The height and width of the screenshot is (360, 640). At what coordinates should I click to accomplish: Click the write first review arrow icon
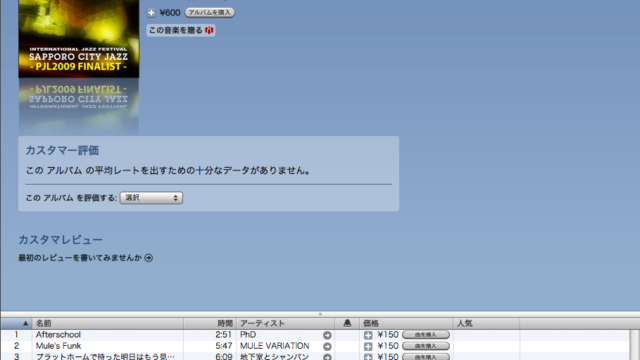coord(149,258)
